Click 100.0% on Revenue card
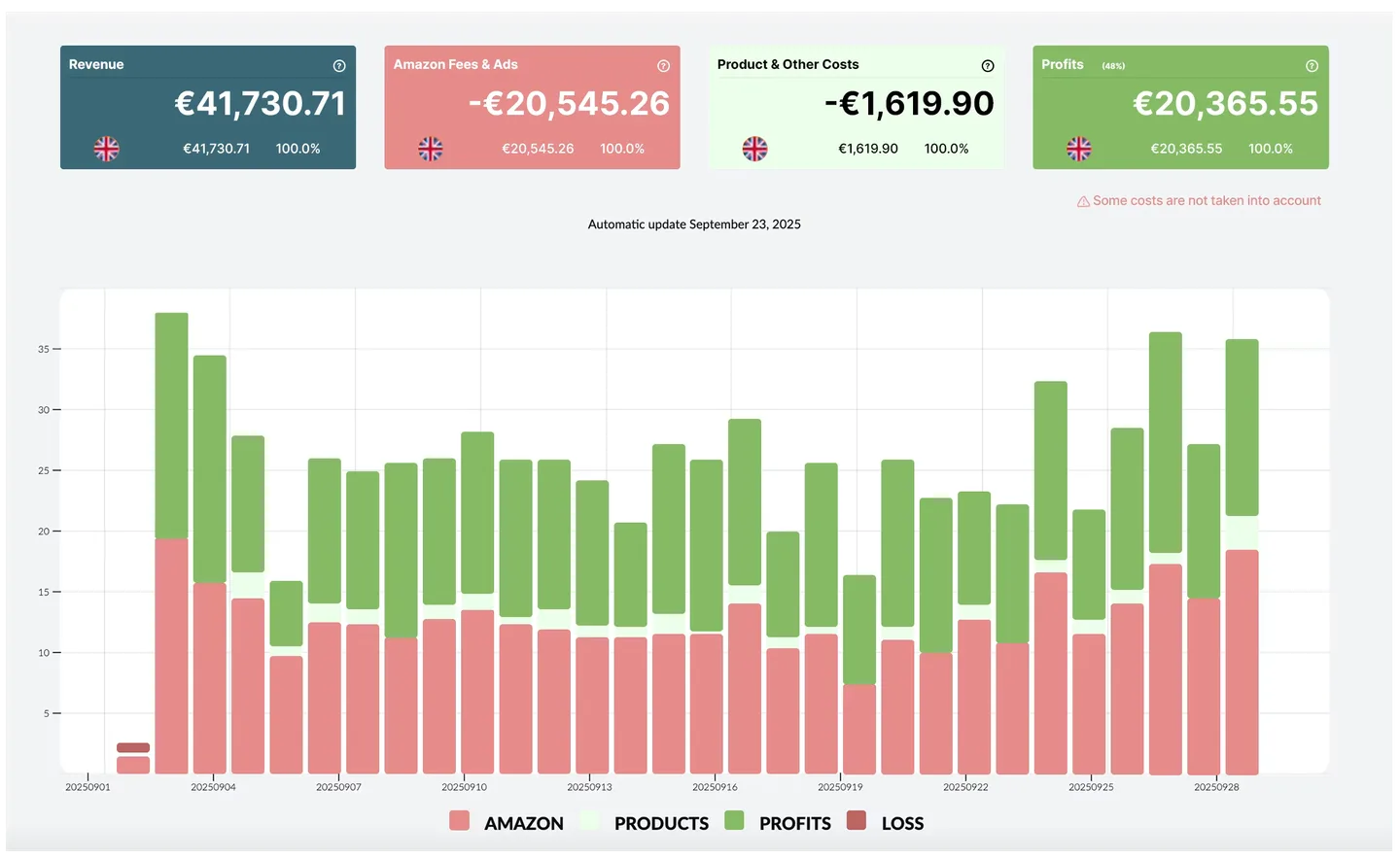Image resolution: width=1400 pixels, height=859 pixels. point(297,149)
